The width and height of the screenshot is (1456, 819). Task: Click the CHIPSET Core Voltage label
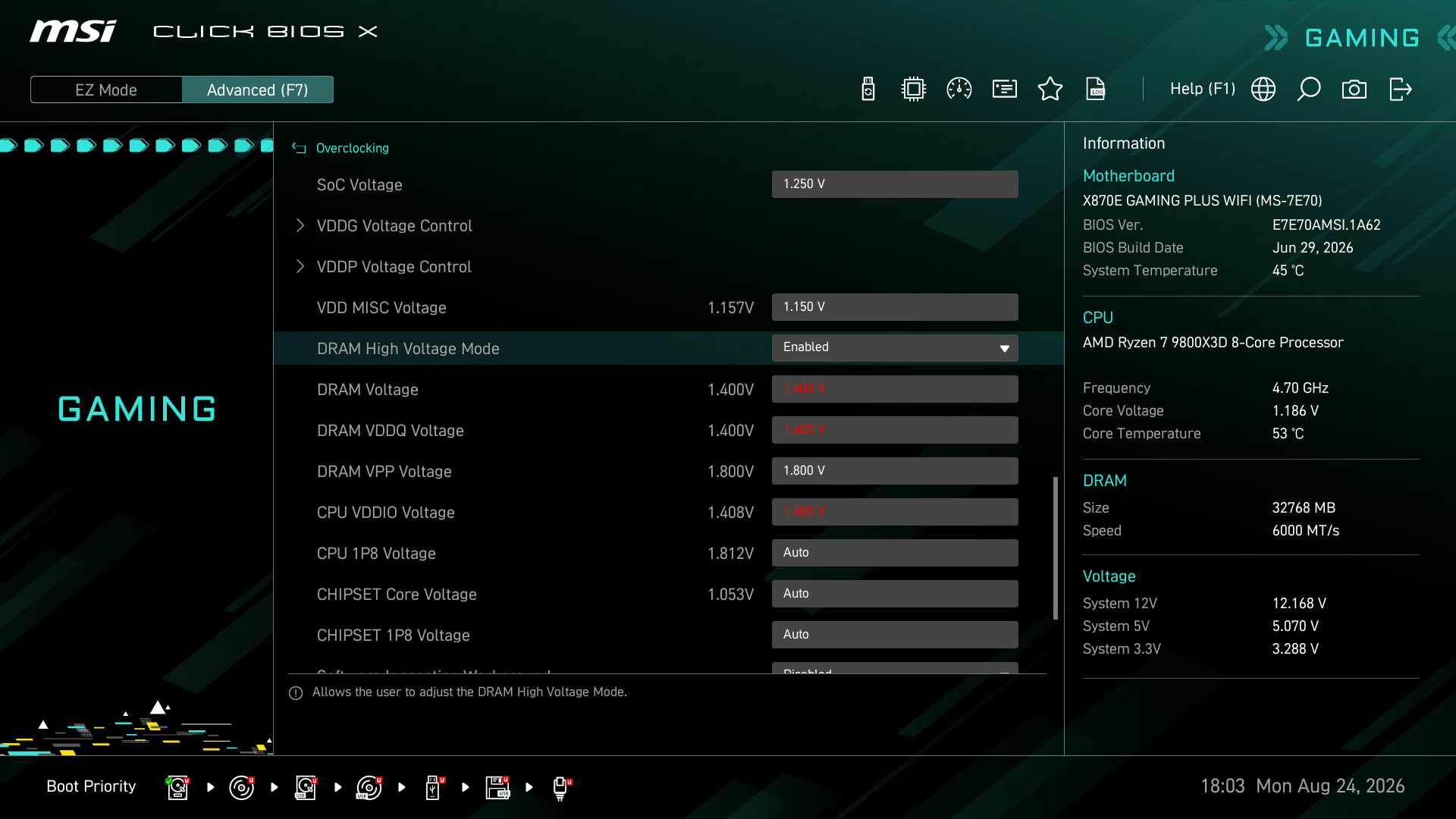pyautogui.click(x=397, y=595)
